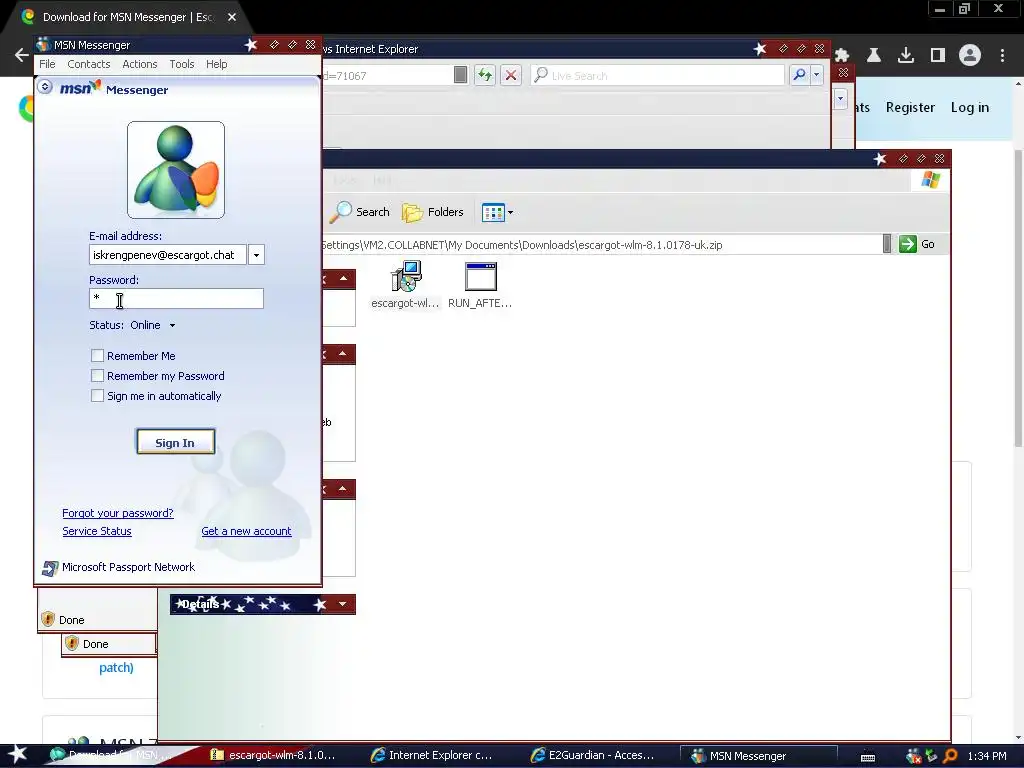Screen dimensions: 1024x768
Task: Switch to Download for MSN Messenger Chrome tab
Action: (x=127, y=17)
